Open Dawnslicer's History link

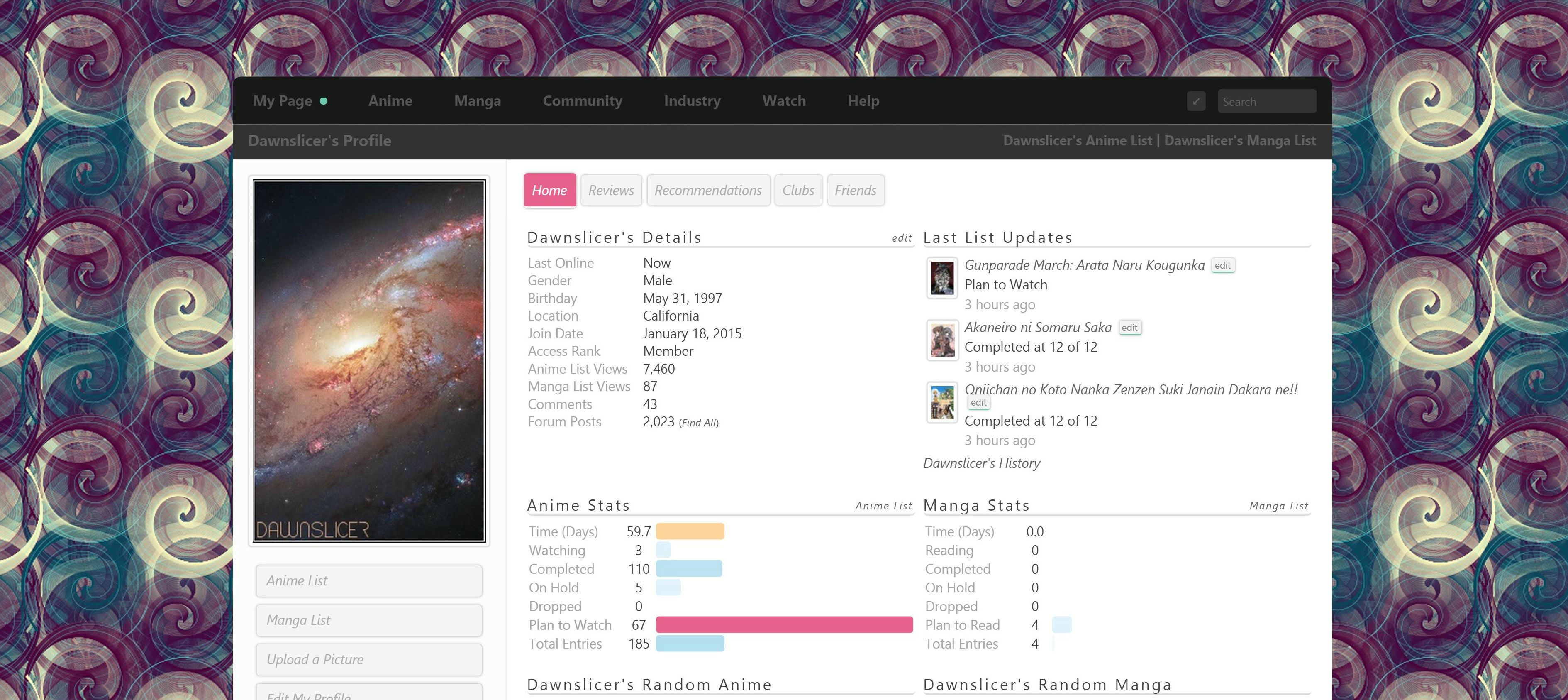coord(981,463)
